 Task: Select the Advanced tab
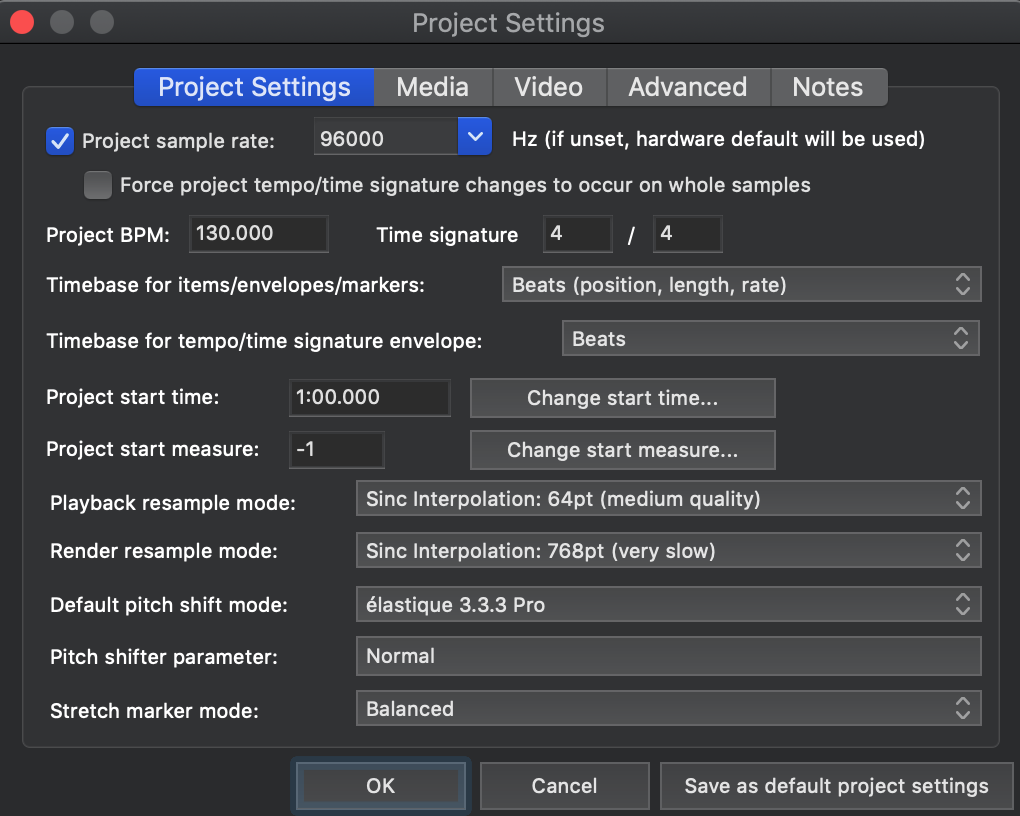point(687,87)
